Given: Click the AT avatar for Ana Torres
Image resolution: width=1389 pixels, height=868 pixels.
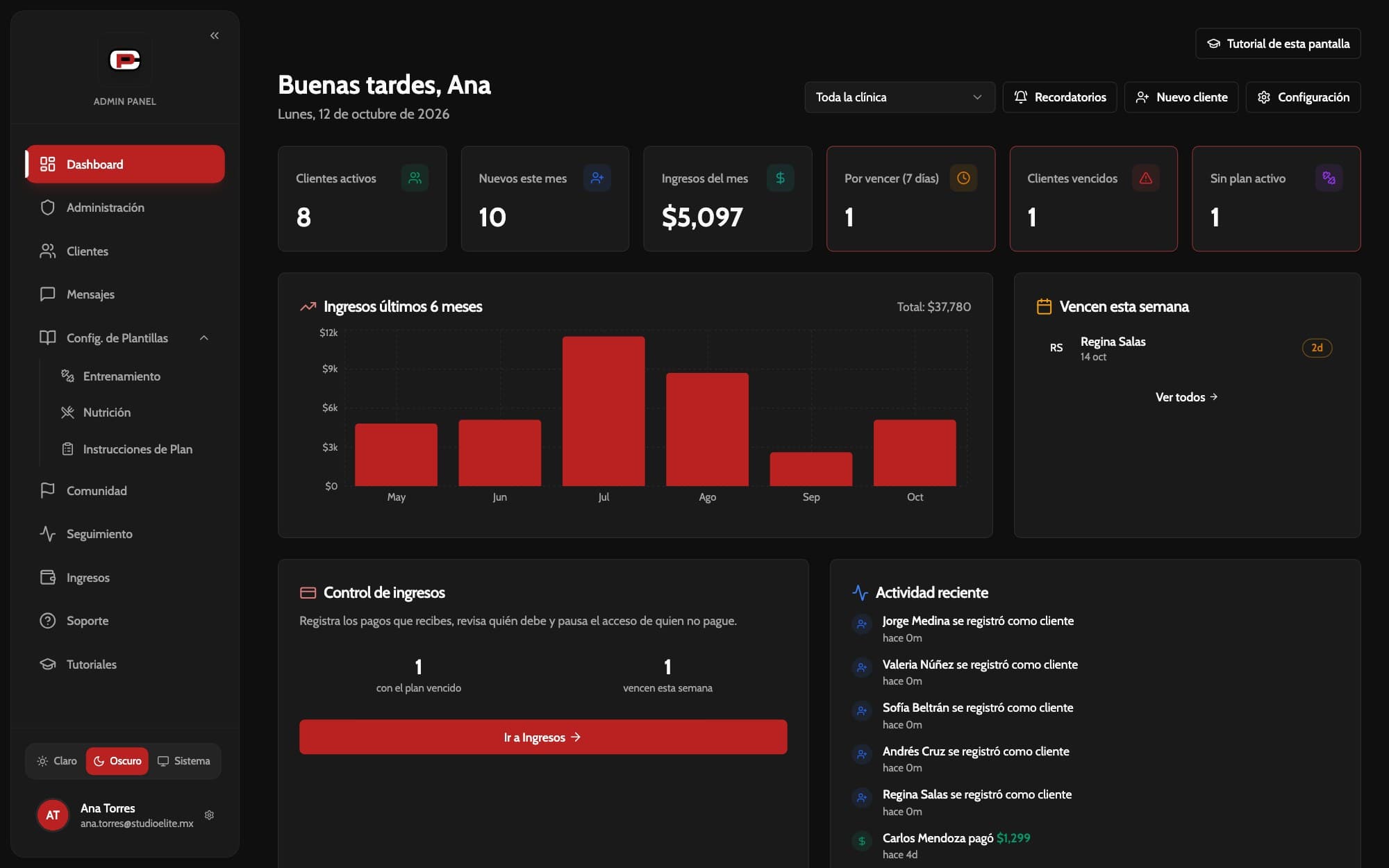Looking at the screenshot, I should click(x=53, y=815).
